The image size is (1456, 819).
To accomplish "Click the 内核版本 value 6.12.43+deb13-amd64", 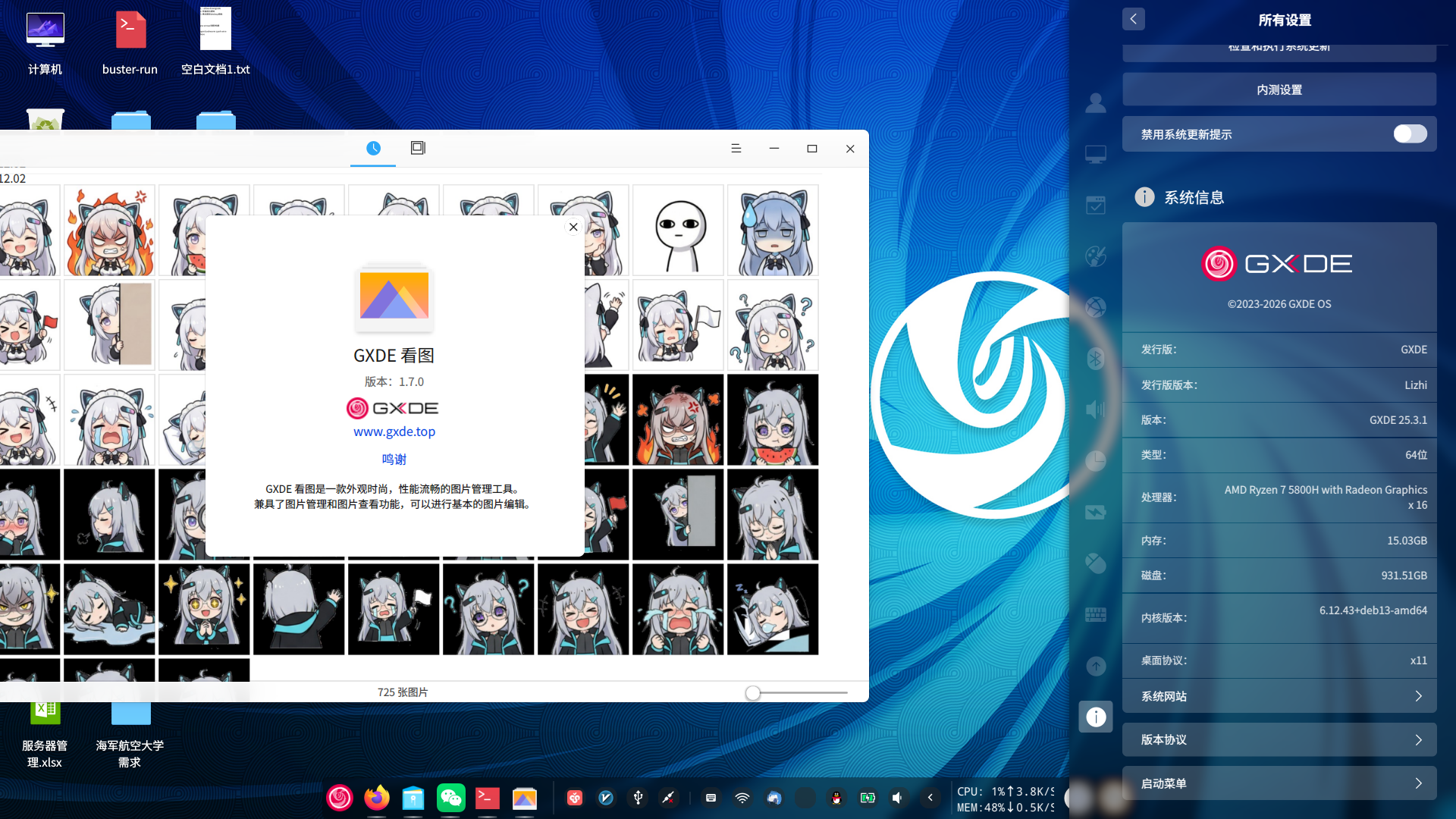I will click(x=1373, y=610).
